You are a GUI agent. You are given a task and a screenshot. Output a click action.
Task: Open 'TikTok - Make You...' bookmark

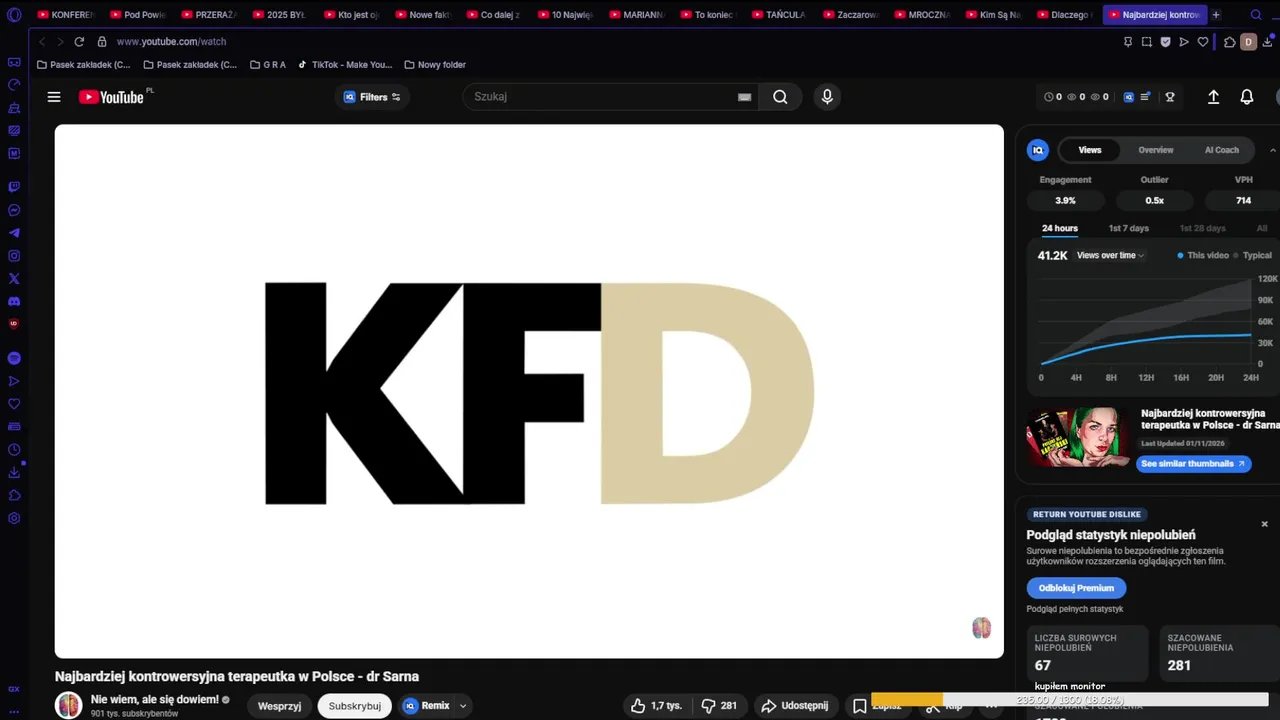[344, 65]
